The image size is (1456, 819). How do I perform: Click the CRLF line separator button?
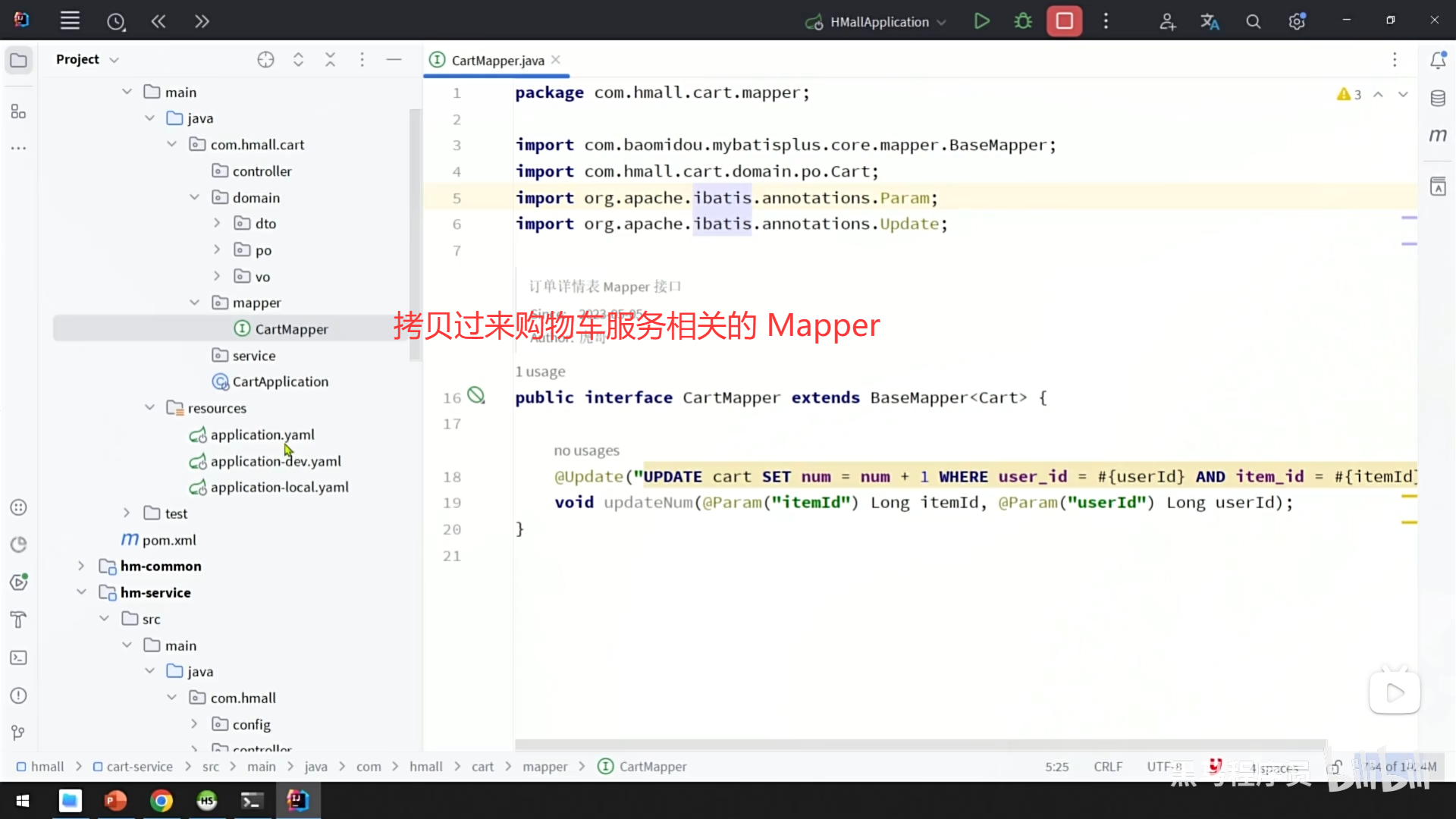[x=1108, y=767]
